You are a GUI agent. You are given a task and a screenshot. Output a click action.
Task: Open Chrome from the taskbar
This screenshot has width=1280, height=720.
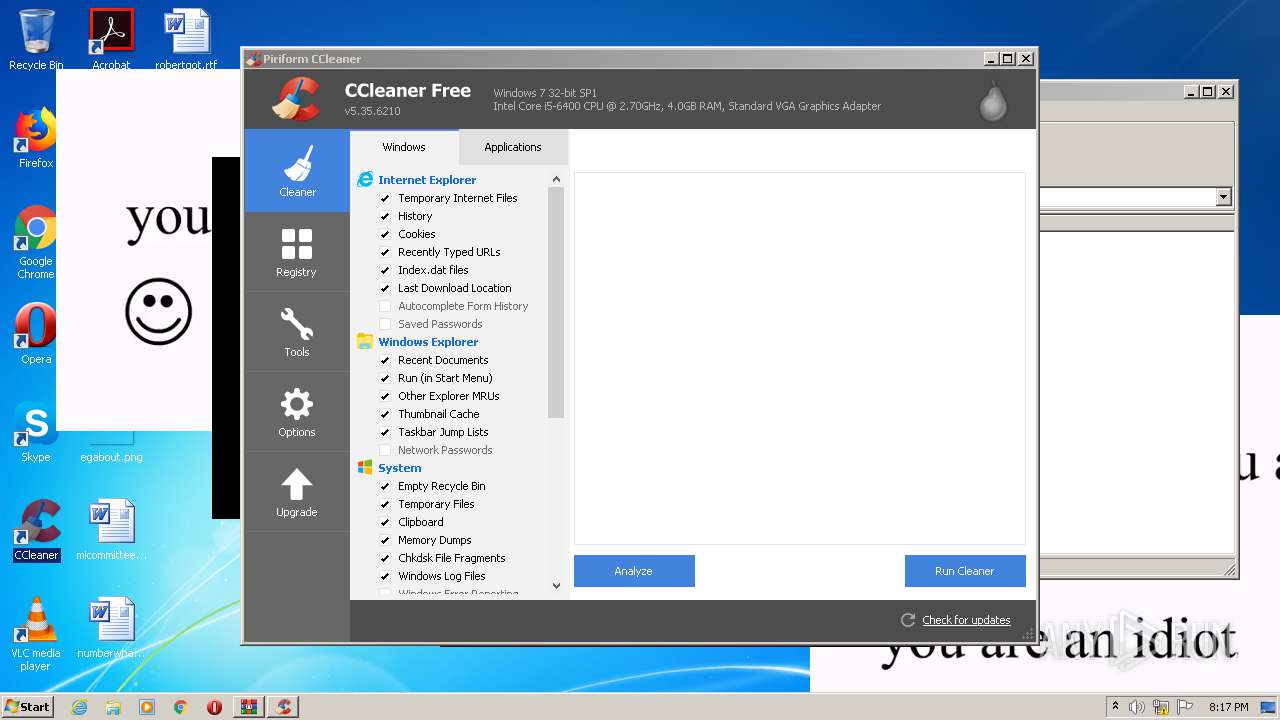pyautogui.click(x=181, y=707)
